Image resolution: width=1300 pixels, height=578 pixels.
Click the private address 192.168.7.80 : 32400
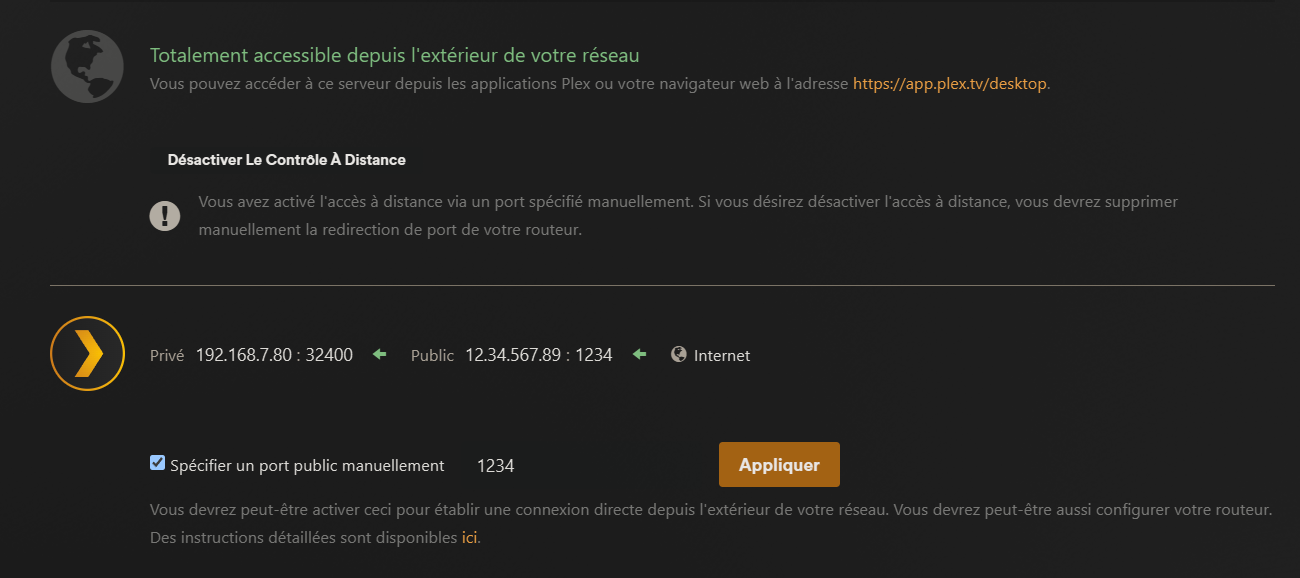(x=274, y=355)
